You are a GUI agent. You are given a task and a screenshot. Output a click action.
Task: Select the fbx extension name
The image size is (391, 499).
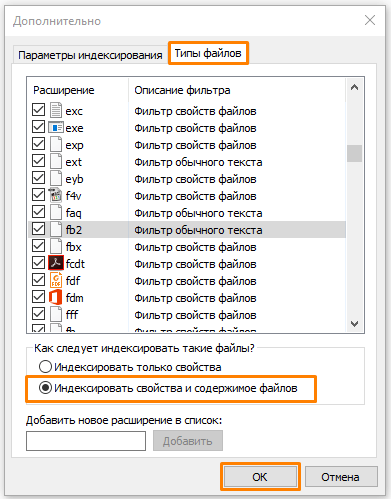[x=74, y=247]
